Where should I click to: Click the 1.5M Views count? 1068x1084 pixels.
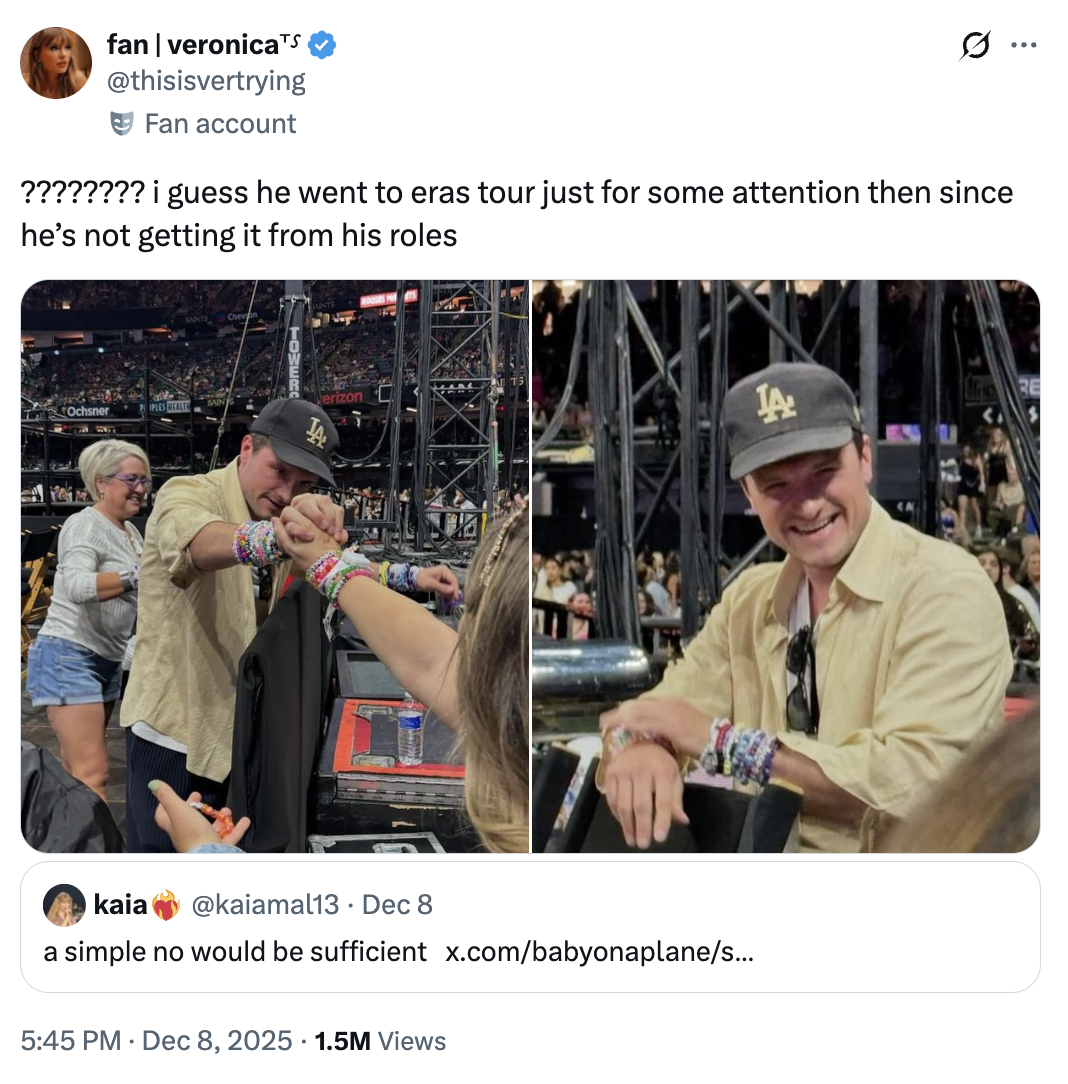[x=380, y=1041]
